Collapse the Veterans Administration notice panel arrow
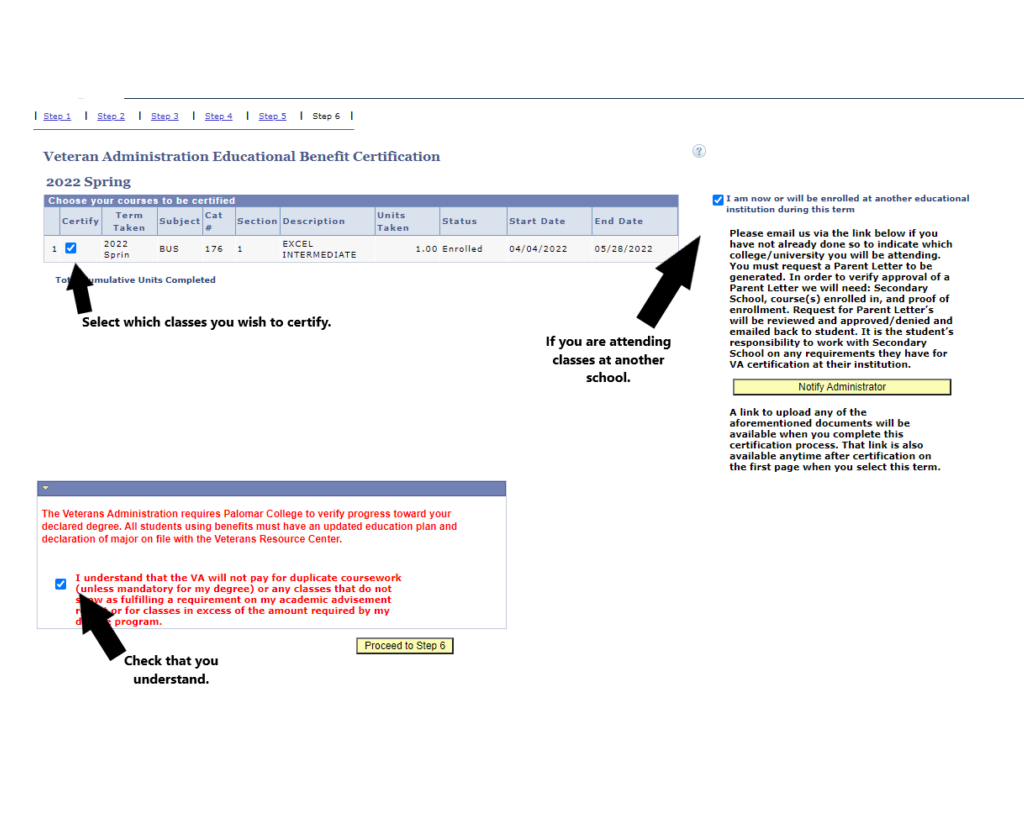1024x820 pixels. pyautogui.click(x=45, y=489)
